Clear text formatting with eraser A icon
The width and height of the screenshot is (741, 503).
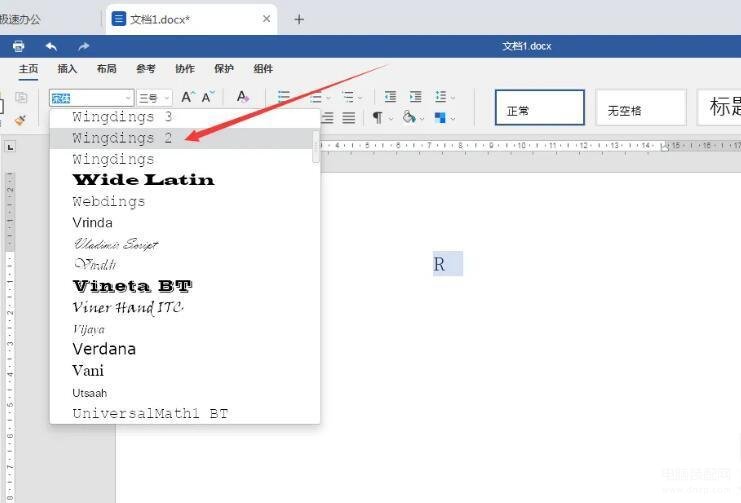pyautogui.click(x=242, y=97)
